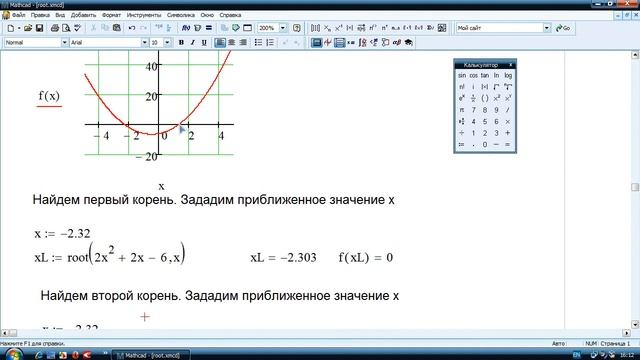
Task: Switch to Mathcad root.xmcd taskbar button
Action: [x=151, y=355]
